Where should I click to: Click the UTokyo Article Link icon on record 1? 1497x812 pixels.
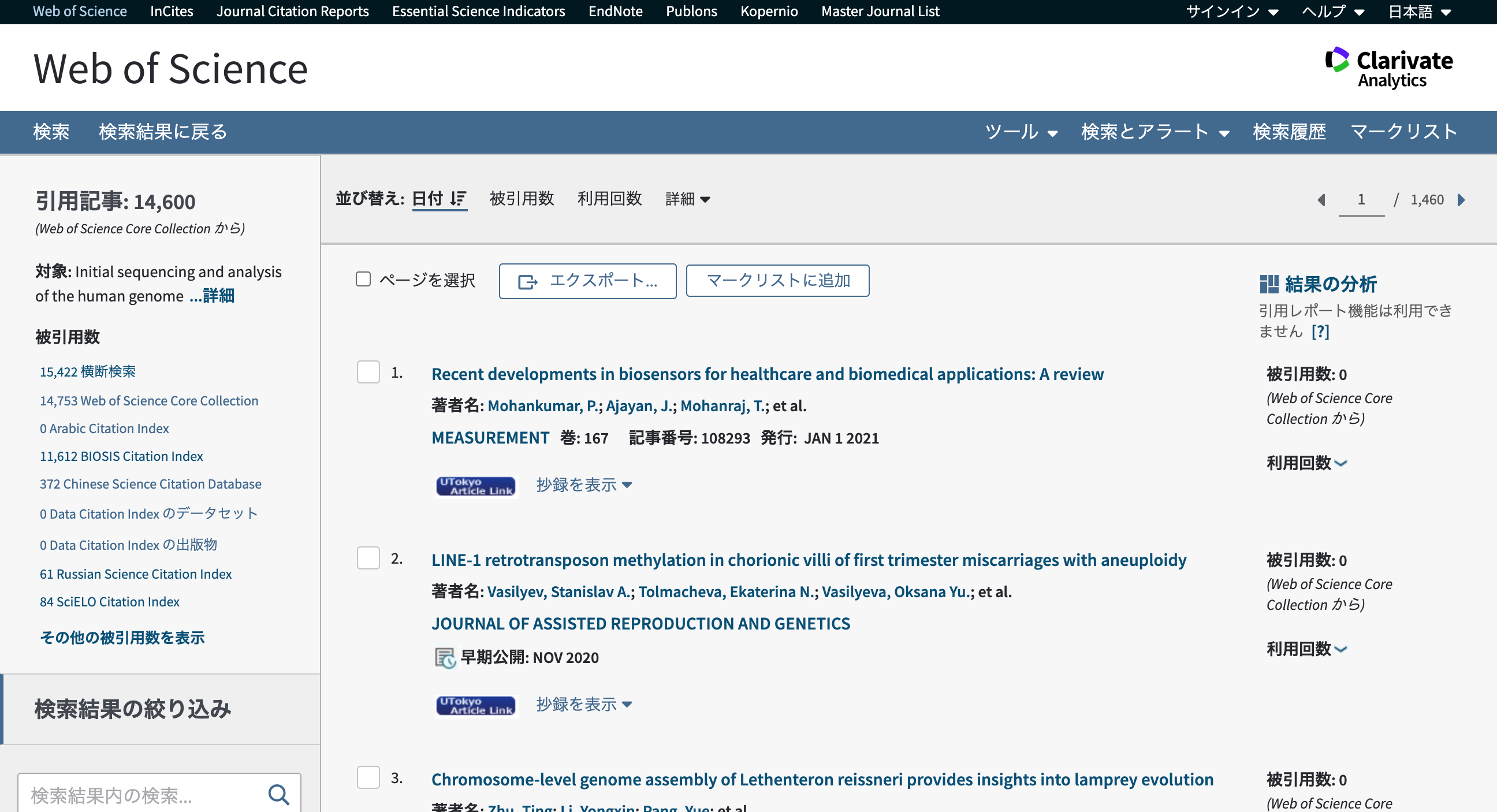pyautogui.click(x=475, y=486)
